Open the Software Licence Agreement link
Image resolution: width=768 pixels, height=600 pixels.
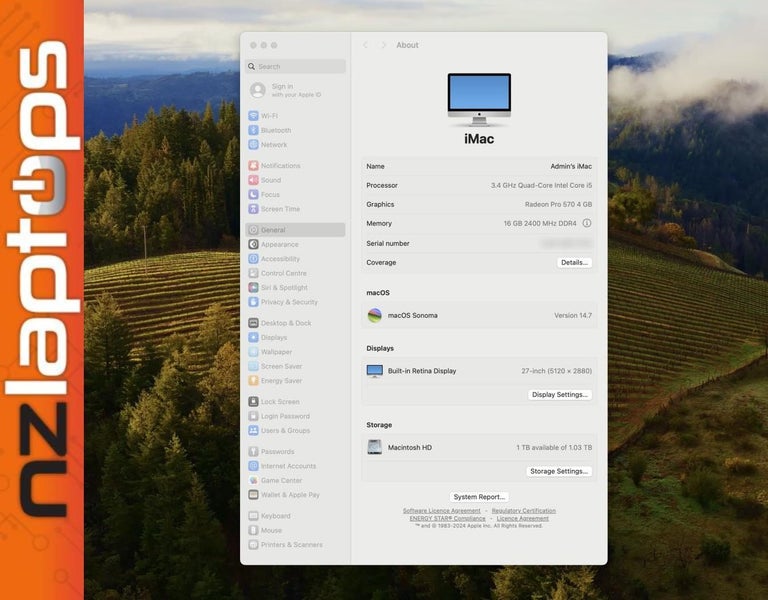click(x=441, y=510)
